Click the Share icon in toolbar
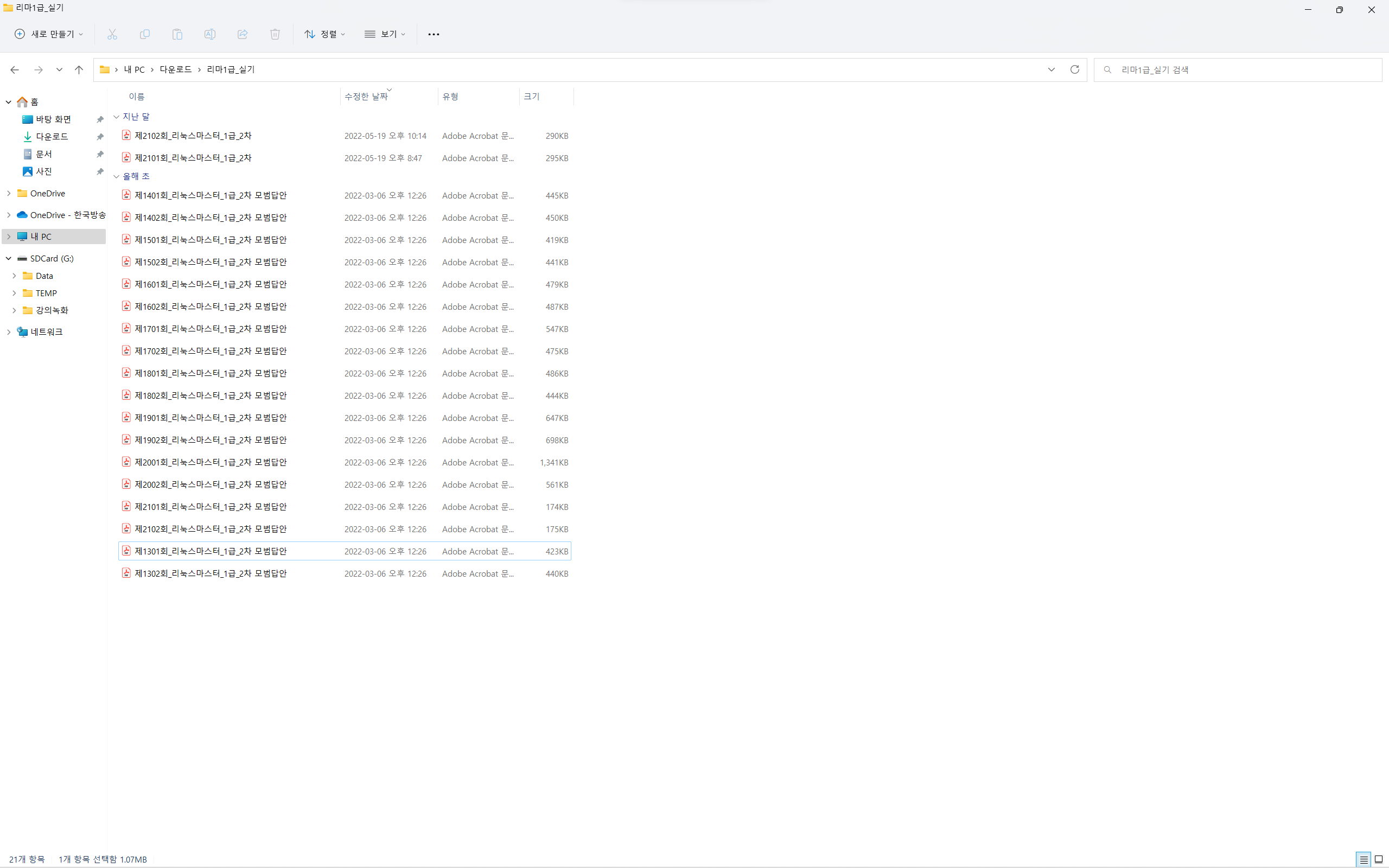Screen dimensions: 1389x868 tap(242, 34)
